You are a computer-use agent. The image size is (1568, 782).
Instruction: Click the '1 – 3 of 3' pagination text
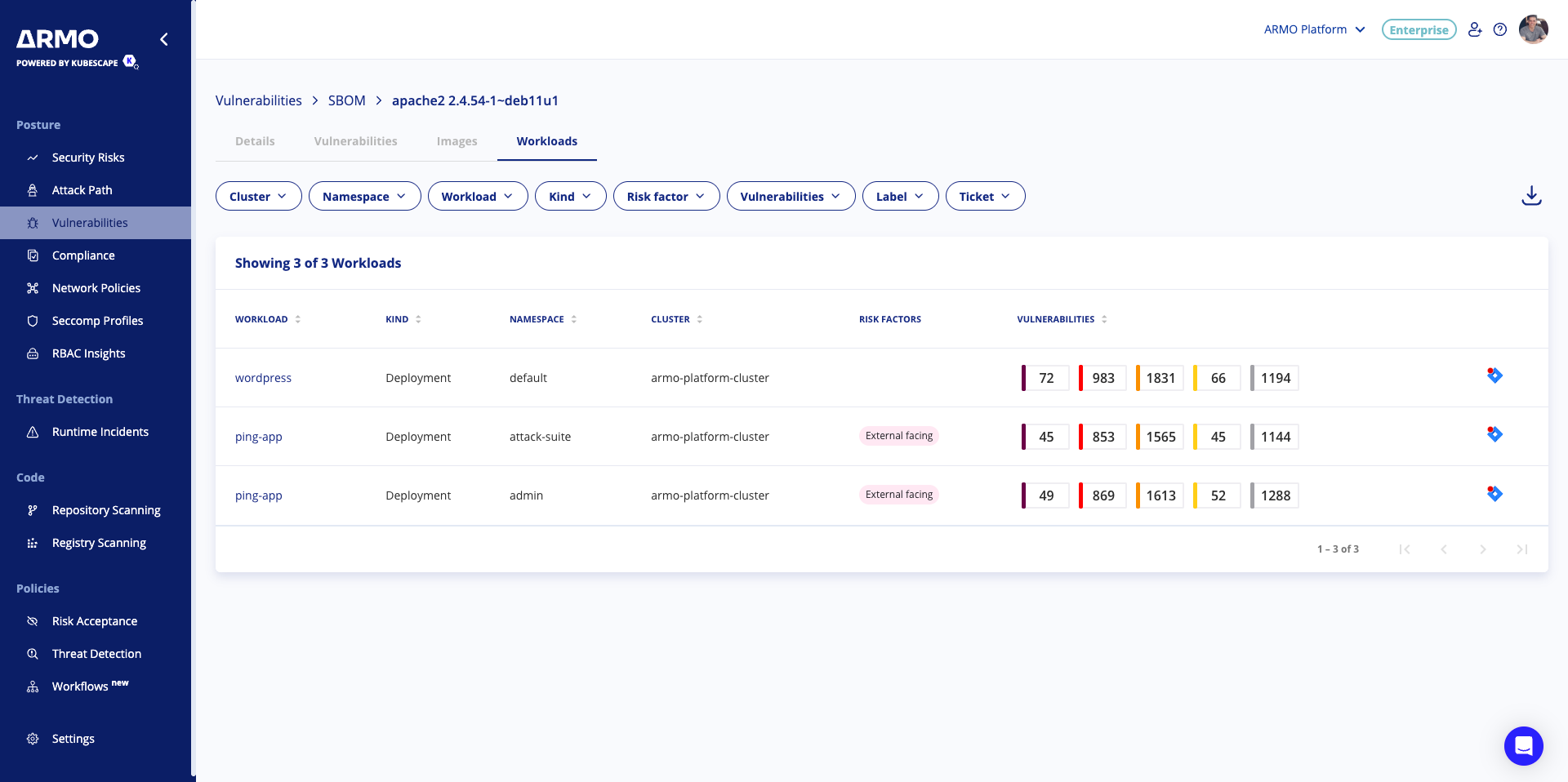[x=1338, y=549]
